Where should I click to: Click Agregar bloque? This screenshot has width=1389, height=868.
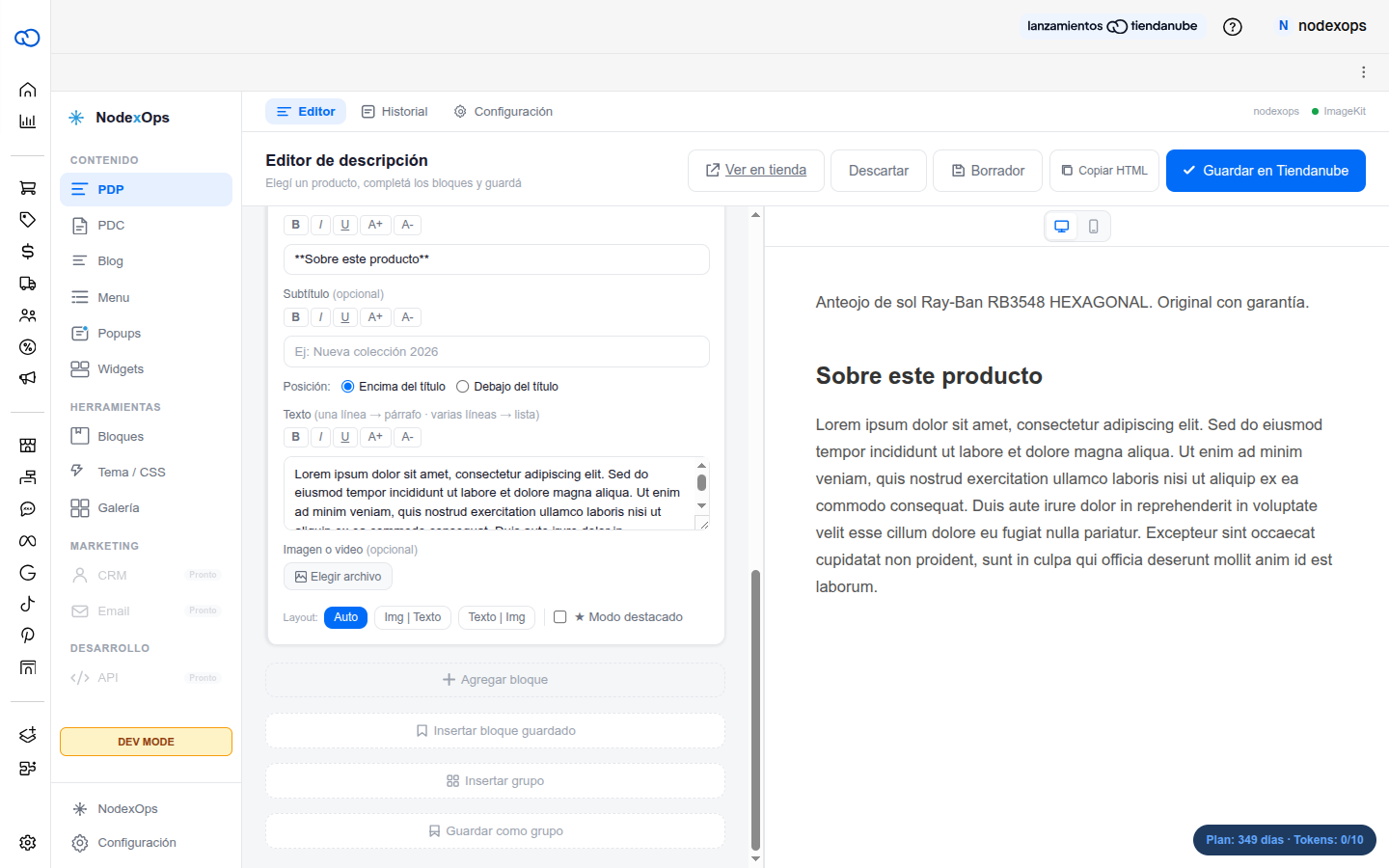(495, 680)
